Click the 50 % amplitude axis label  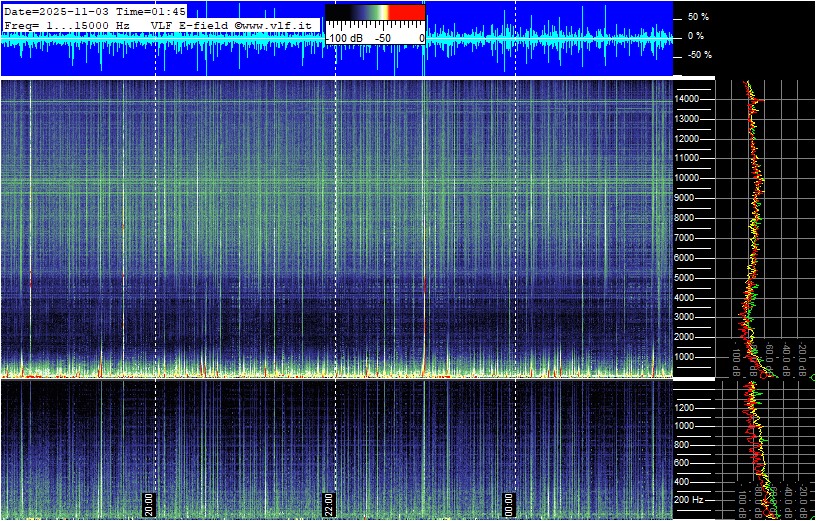point(697,17)
